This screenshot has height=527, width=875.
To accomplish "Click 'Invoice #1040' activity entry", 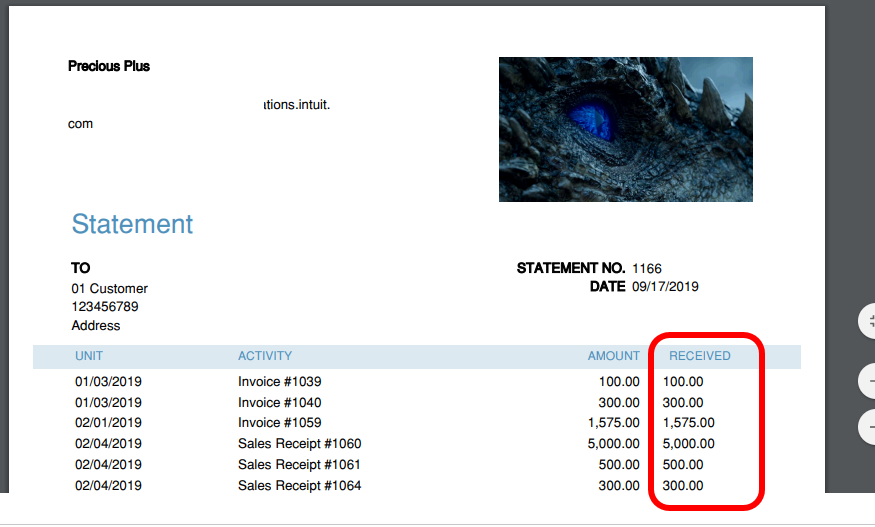I will coord(280,403).
